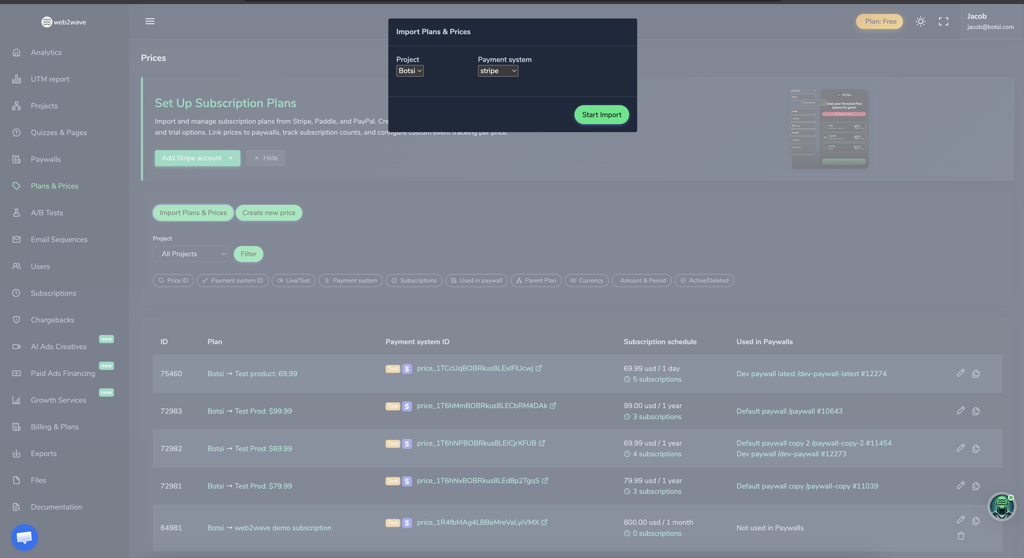Open external link icon for price_1TCcUqBOBRkus8LExlFIUcwj
The image size is (1024, 558).
point(539,368)
